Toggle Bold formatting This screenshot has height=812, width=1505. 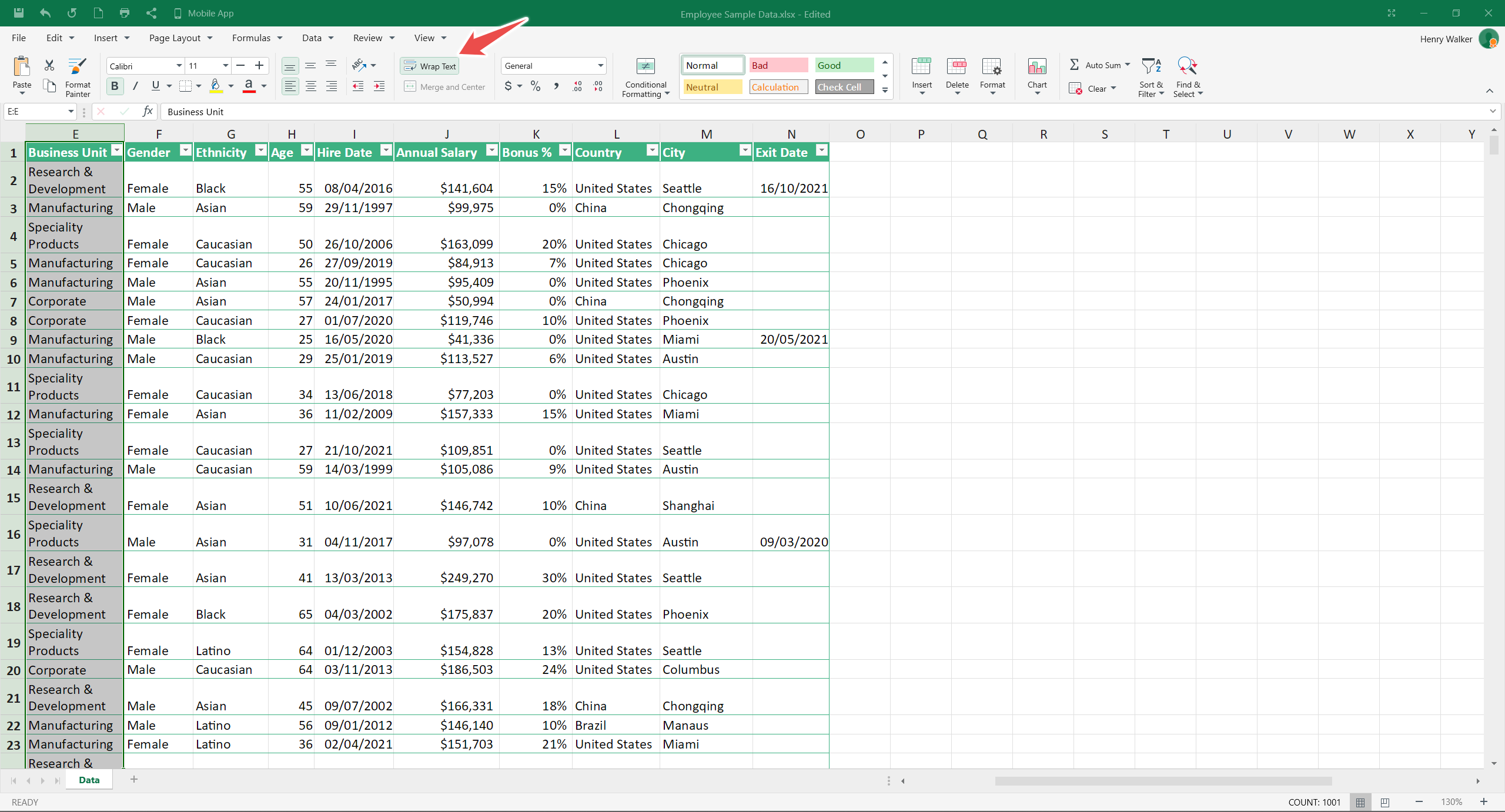[x=115, y=86]
